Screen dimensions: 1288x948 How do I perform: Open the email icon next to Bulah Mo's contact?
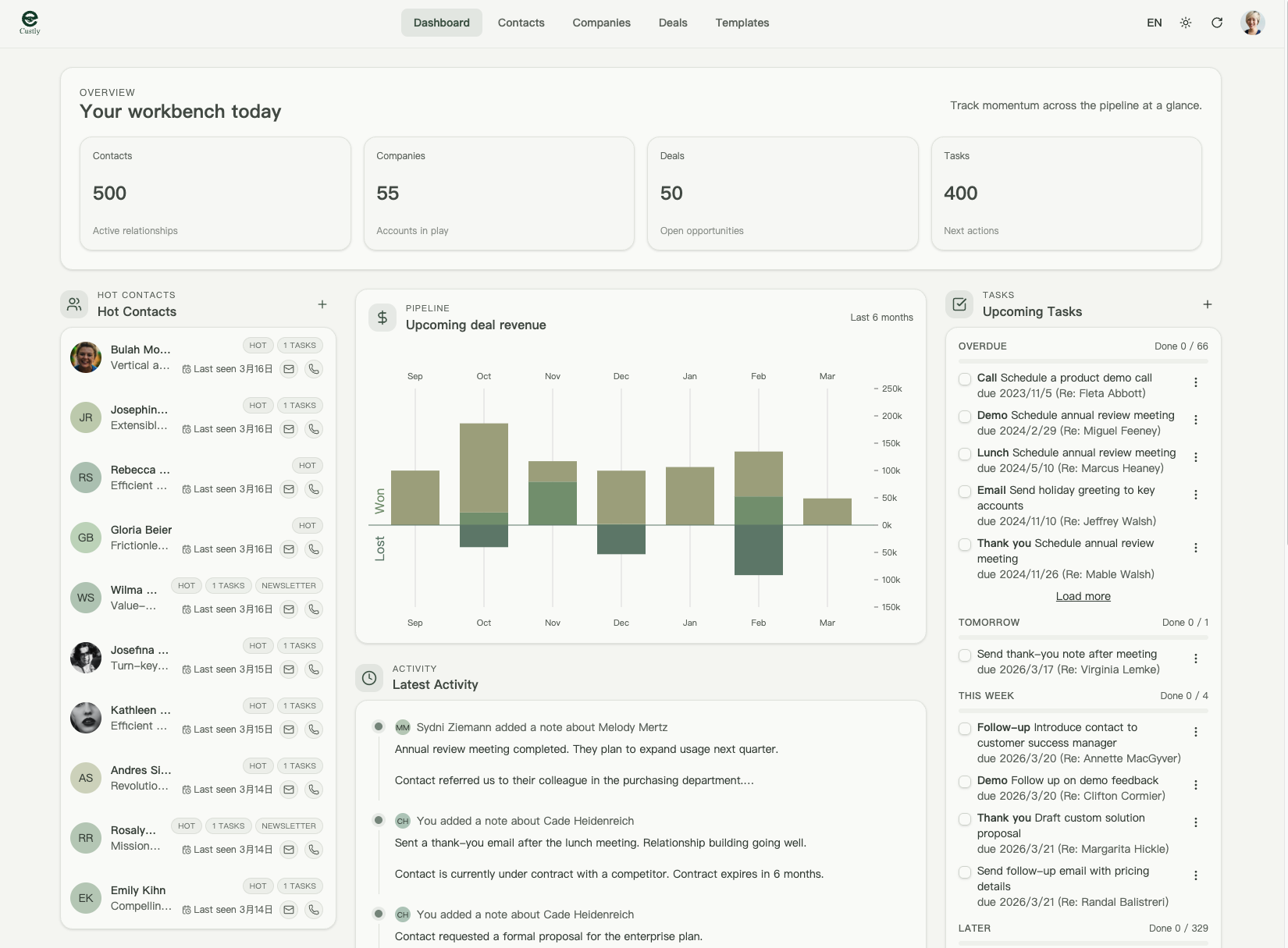289,368
